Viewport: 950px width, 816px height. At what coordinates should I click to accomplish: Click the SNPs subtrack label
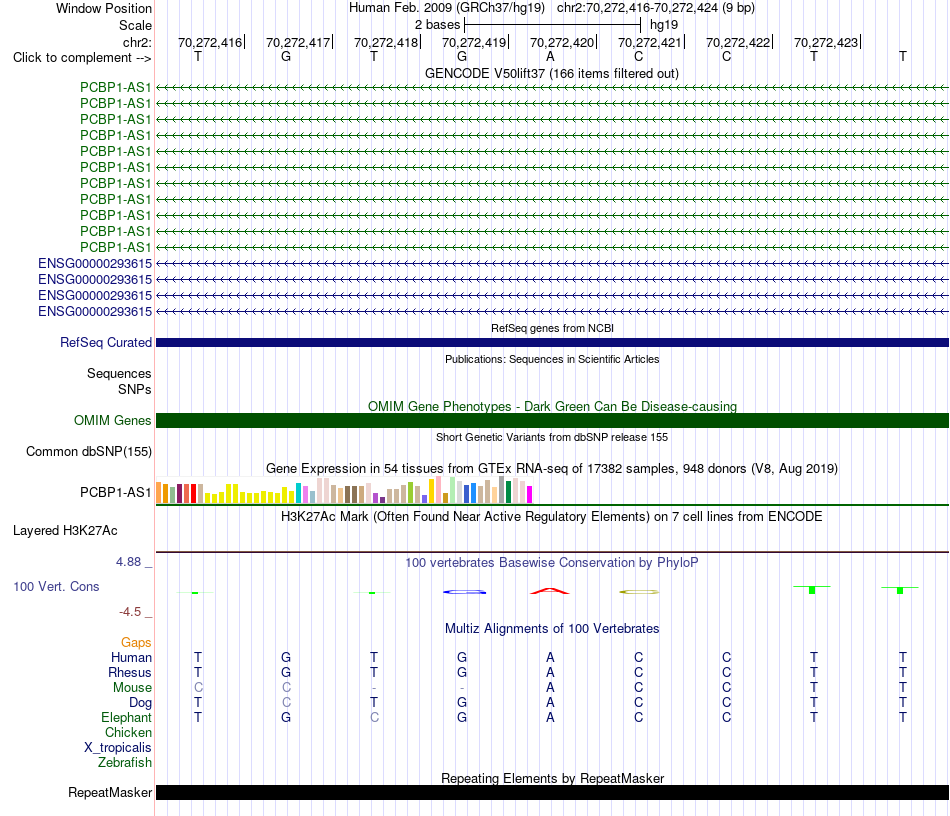point(135,390)
